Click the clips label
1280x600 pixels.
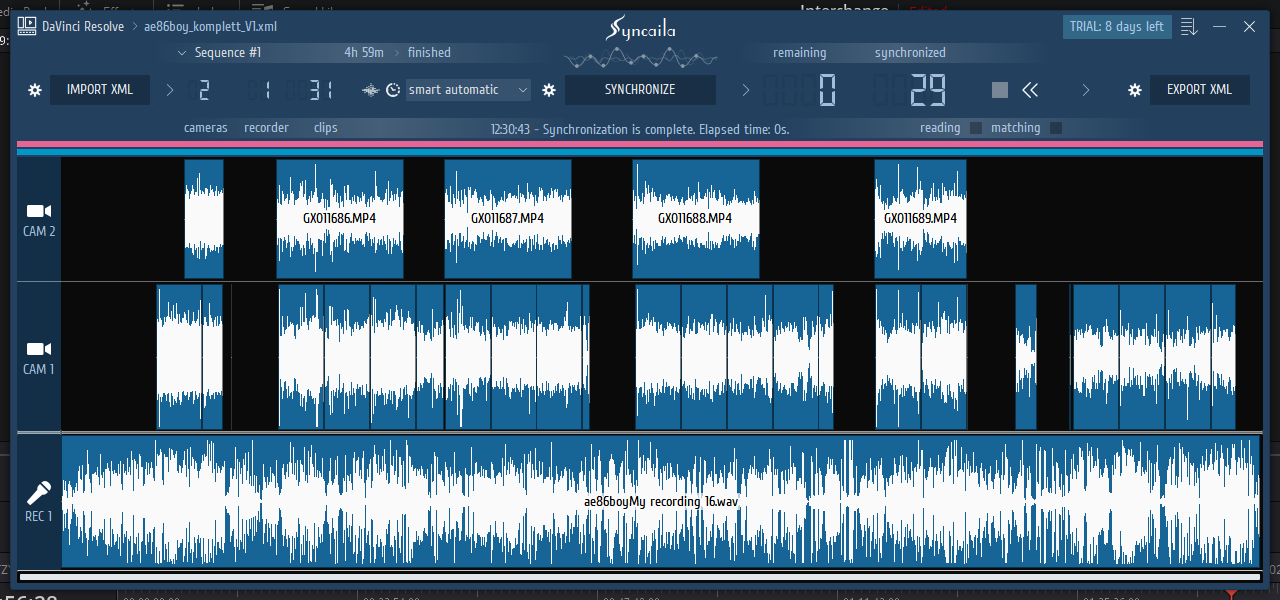[x=325, y=128]
